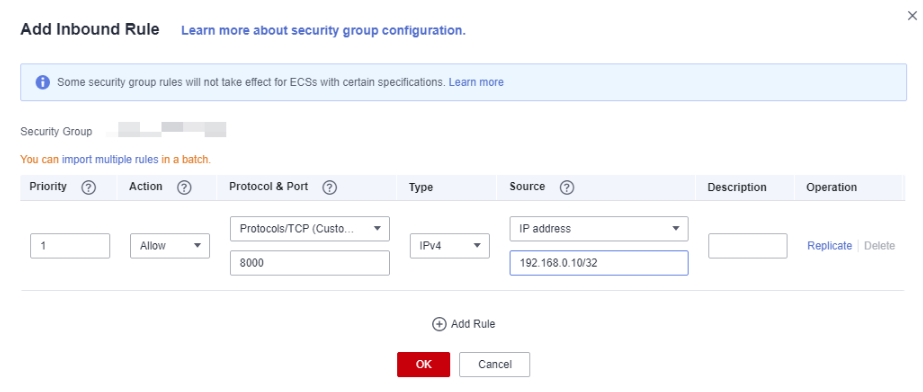Open the IPv4 type dropdown
This screenshot has width=923, height=392.
coord(450,246)
